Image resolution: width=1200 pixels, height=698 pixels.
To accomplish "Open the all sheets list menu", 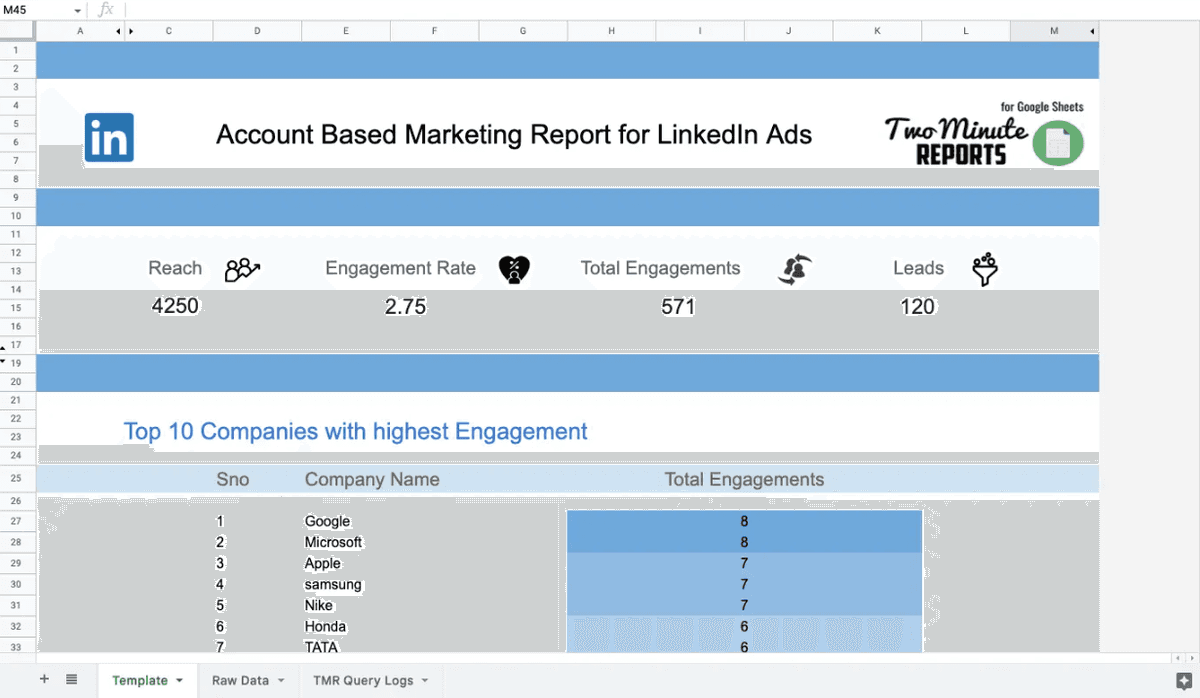I will pyautogui.click(x=72, y=679).
